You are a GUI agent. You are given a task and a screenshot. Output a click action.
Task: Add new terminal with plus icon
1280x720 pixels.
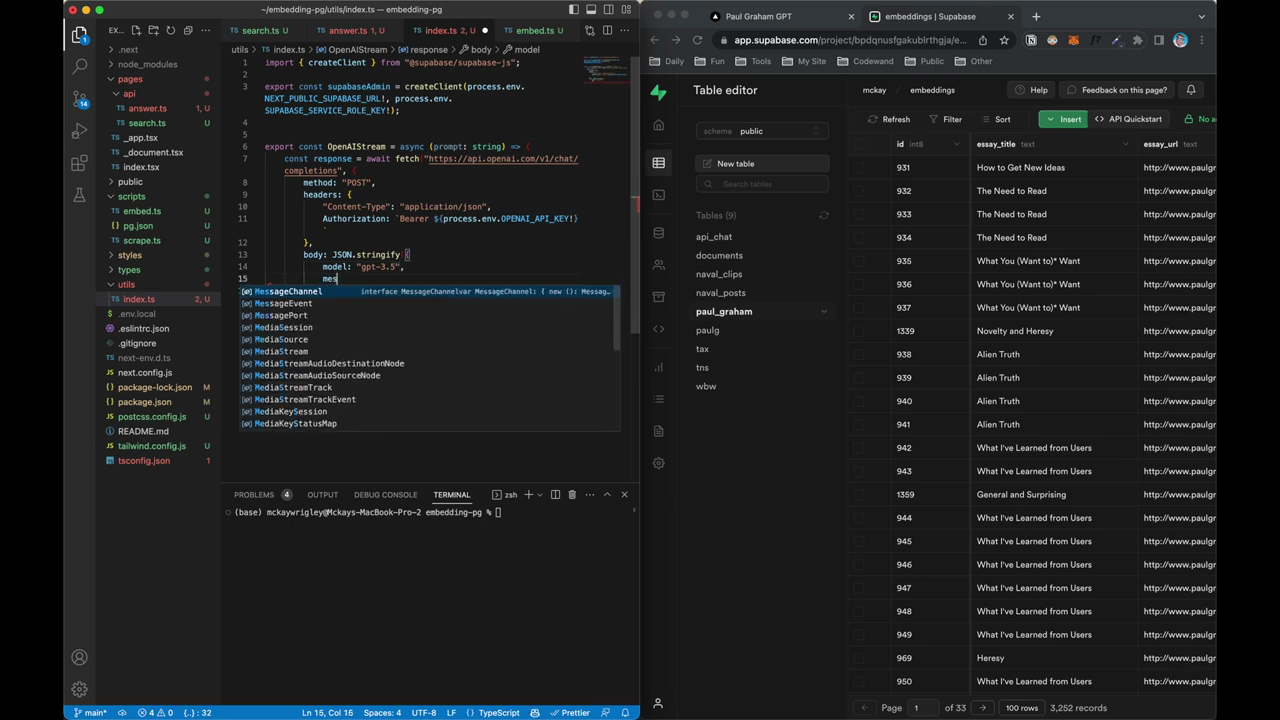pyautogui.click(x=528, y=494)
